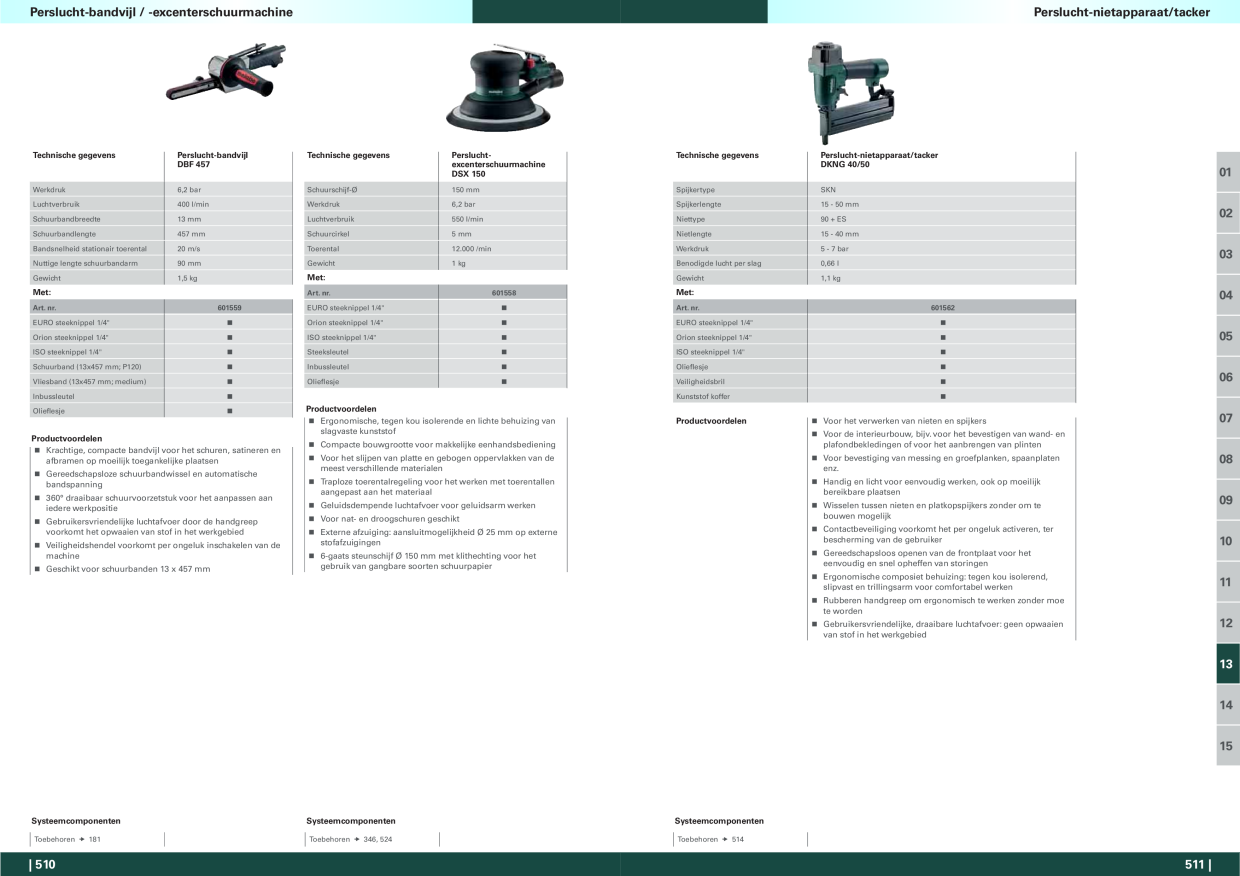
Task: Select chapter tab 02
Action: [1227, 213]
